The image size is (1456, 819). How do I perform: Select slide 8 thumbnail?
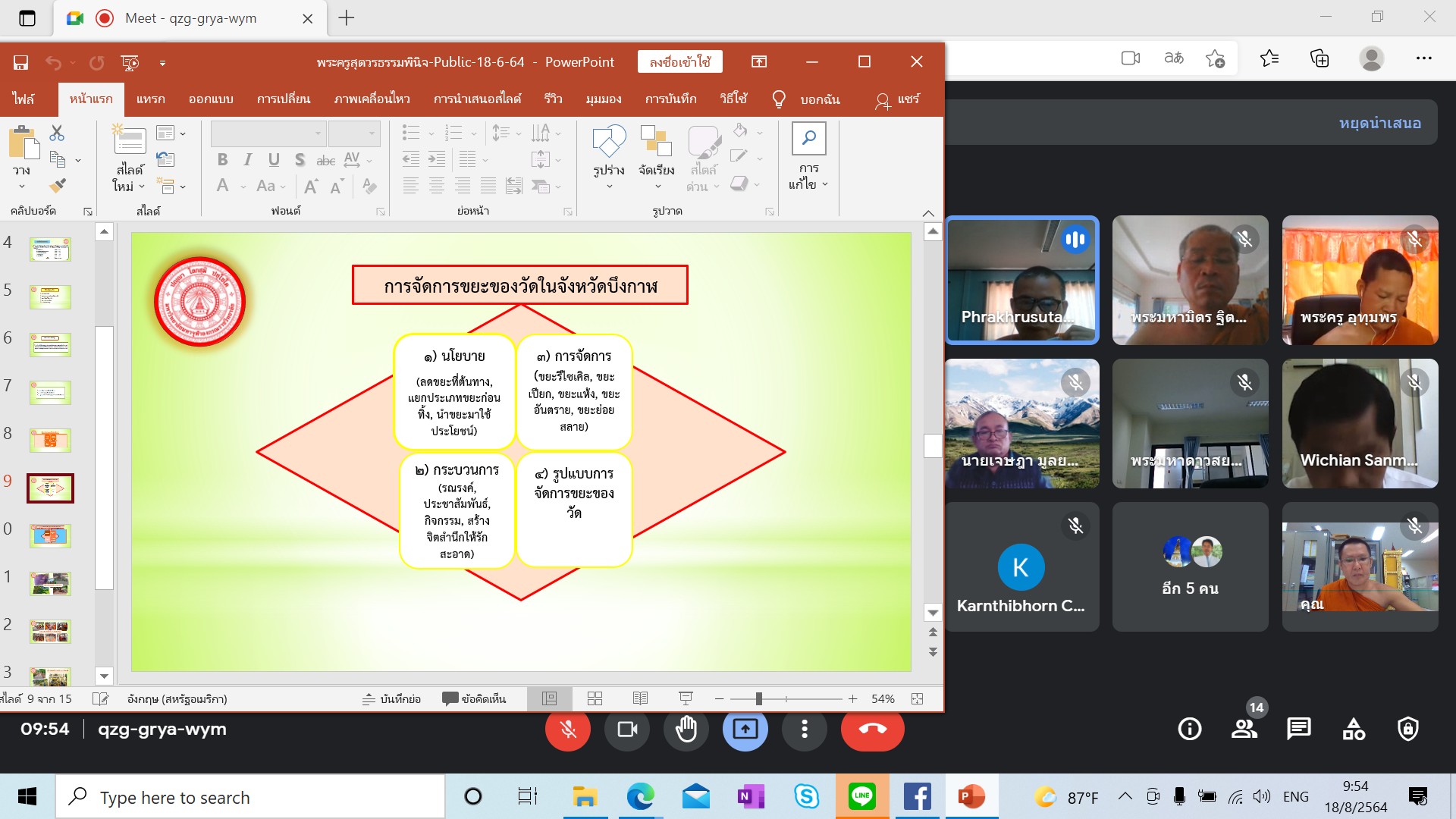coord(50,440)
